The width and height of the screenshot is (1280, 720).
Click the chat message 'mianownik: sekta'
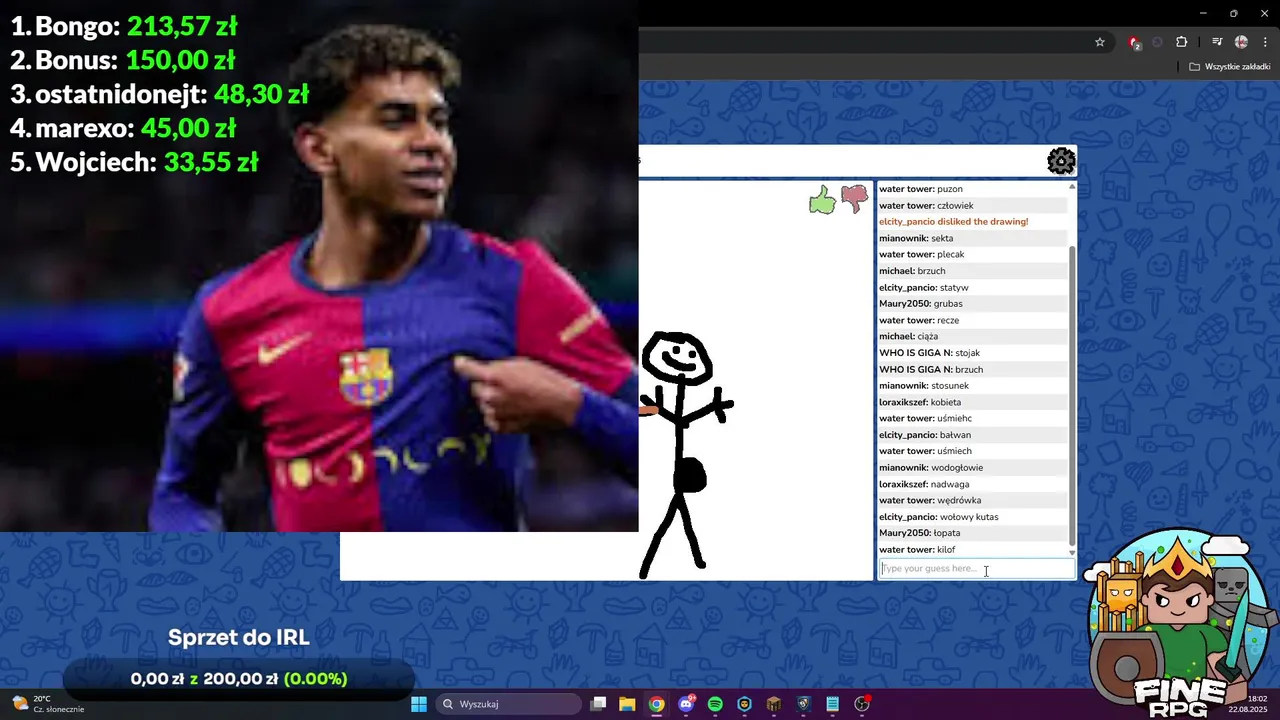click(916, 238)
